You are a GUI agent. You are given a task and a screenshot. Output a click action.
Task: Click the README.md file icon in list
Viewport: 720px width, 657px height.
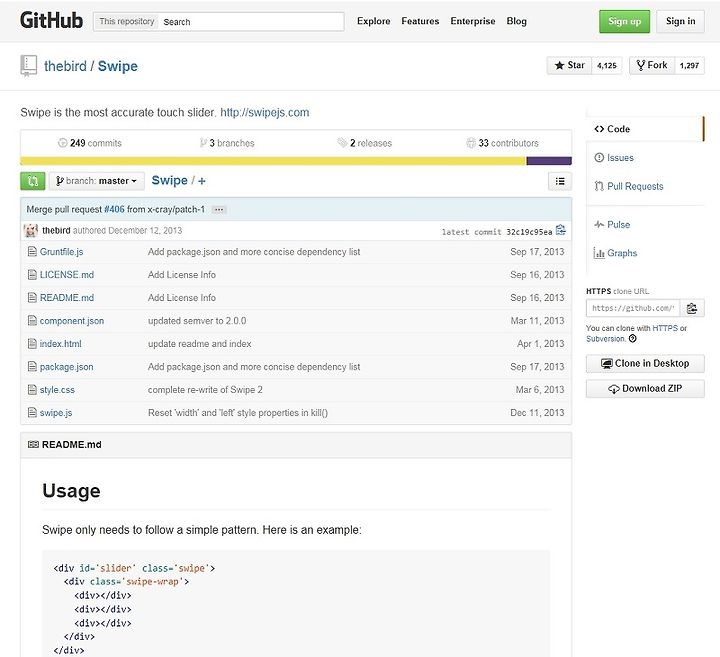pos(32,298)
